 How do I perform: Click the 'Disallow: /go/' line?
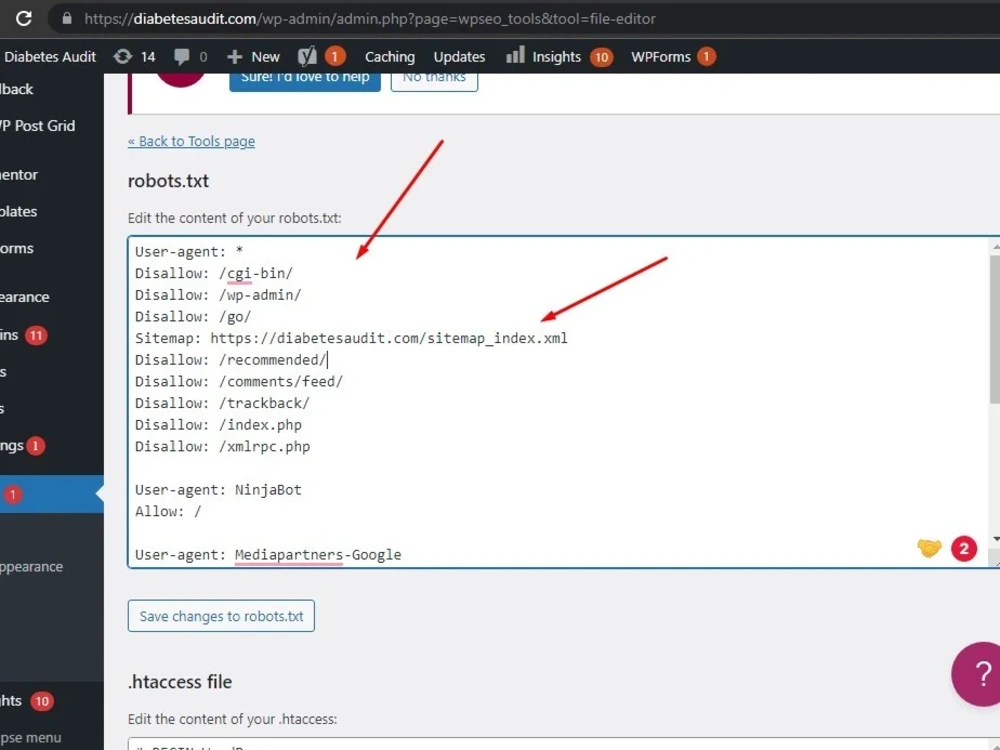[x=193, y=316]
